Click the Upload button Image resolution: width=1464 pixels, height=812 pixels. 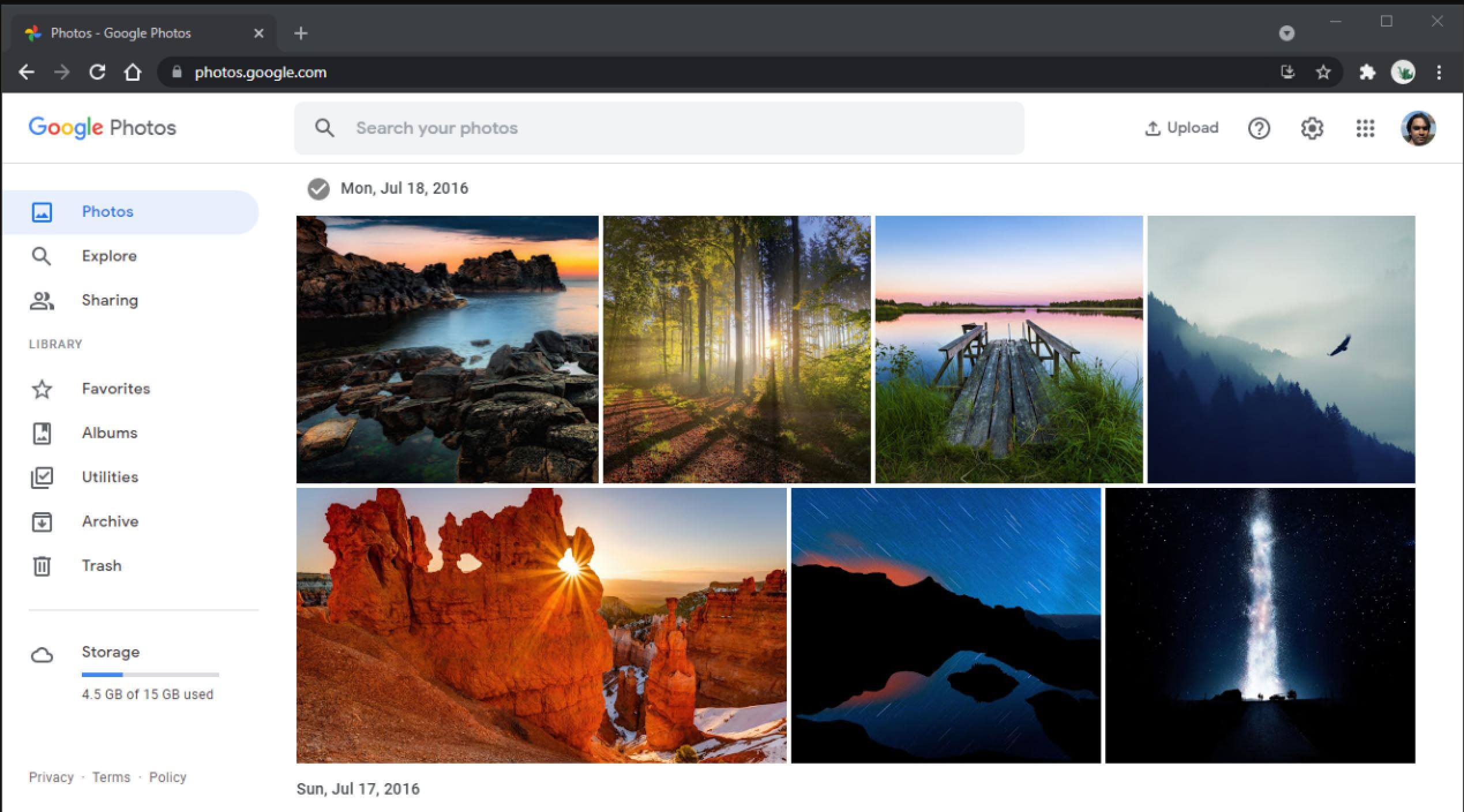(1181, 128)
